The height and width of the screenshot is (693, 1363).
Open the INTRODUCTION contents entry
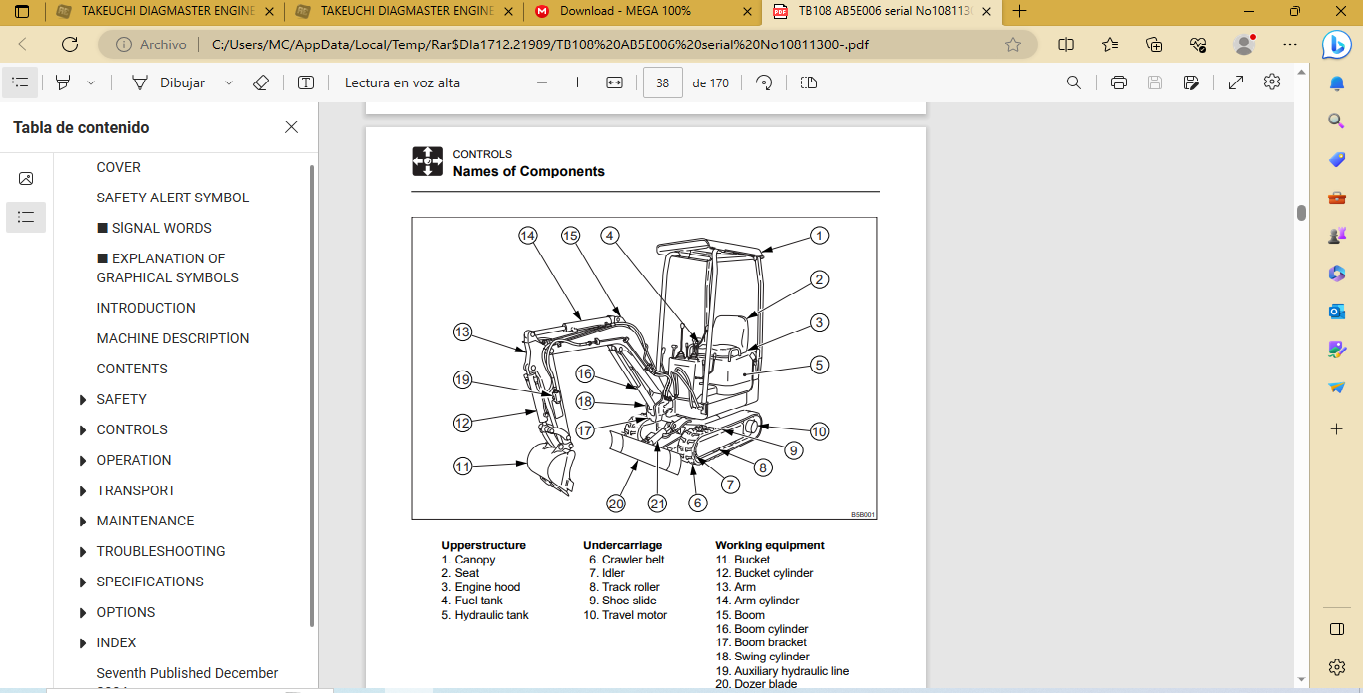pos(146,308)
